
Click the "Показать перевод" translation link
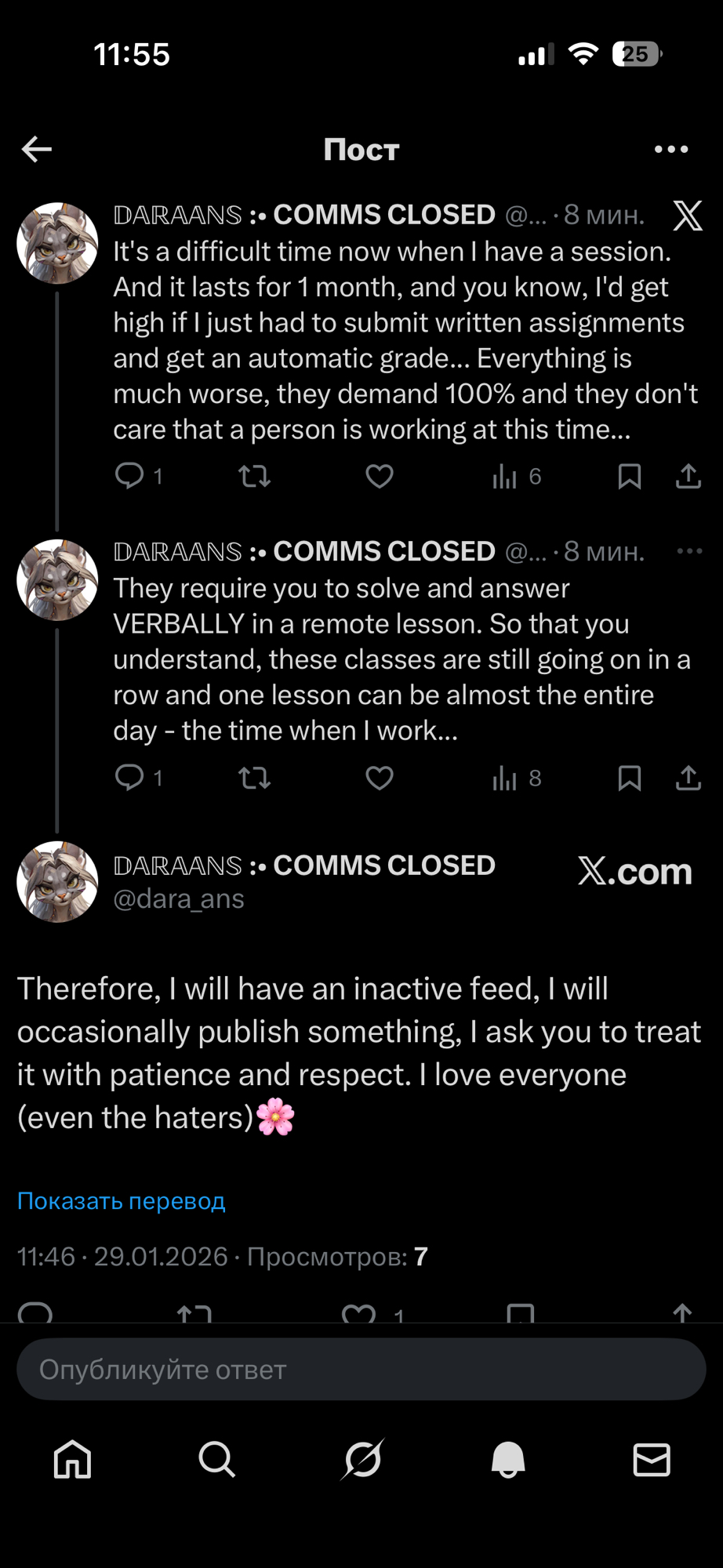click(122, 1200)
